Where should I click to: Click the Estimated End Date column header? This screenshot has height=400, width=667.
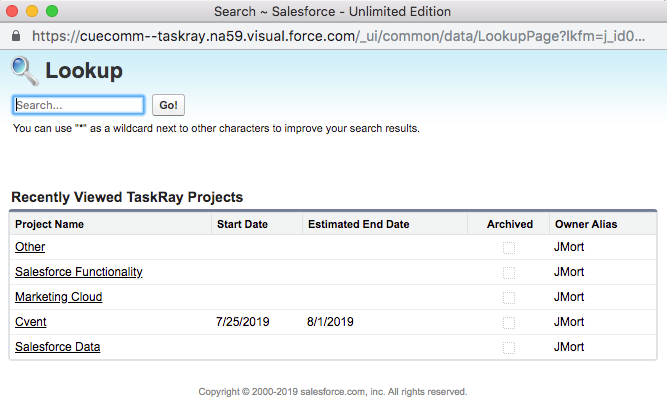pyautogui.click(x=359, y=224)
